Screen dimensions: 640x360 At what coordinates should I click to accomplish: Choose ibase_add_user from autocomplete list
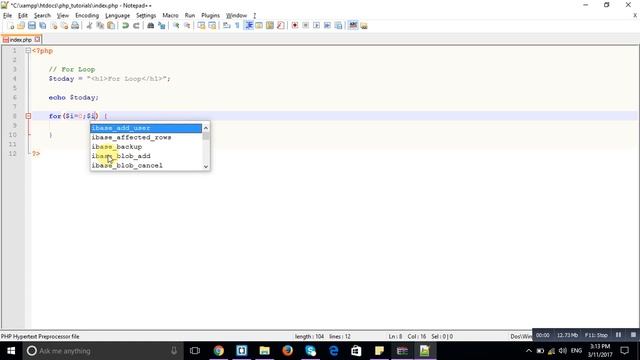[x=146, y=128]
